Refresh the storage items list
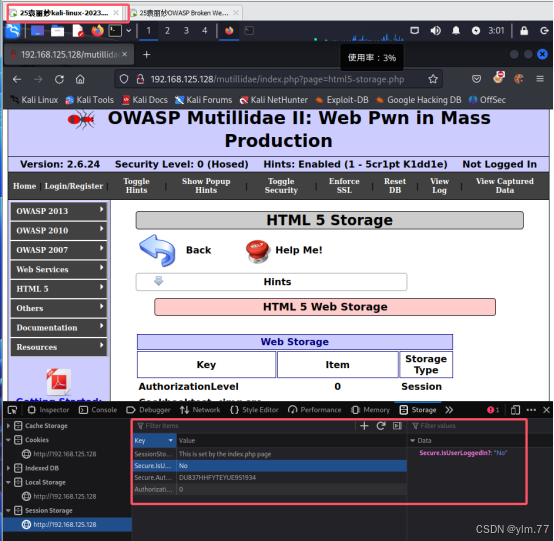 pyautogui.click(x=381, y=426)
